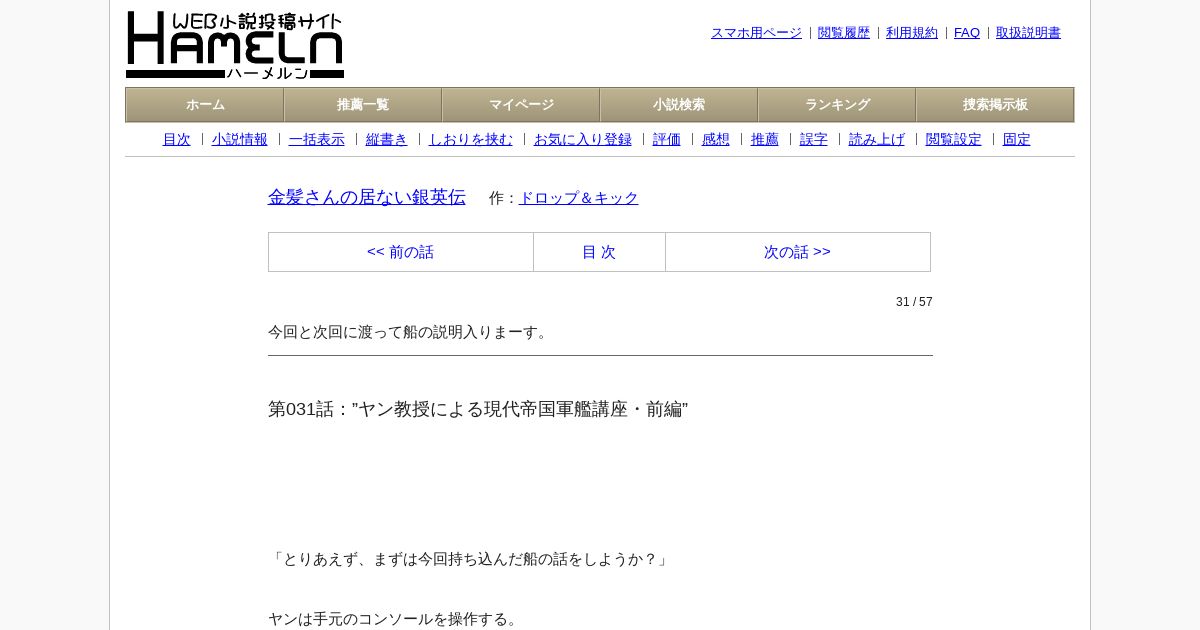Click the line ヤンは手元のコンソールを操作する。
This screenshot has height=630, width=1200.
point(395,619)
